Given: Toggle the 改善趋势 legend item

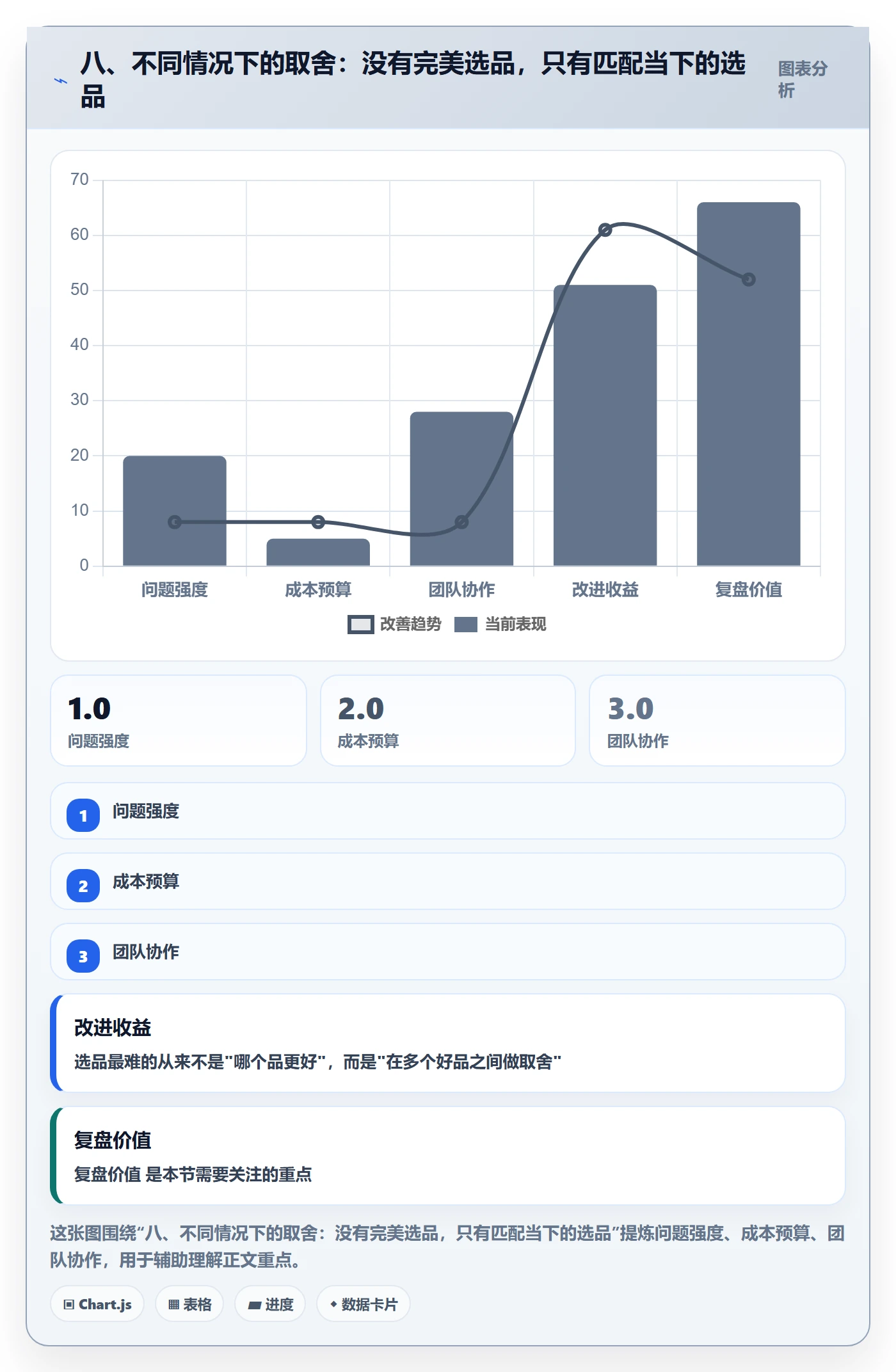Looking at the screenshot, I should click(x=394, y=624).
